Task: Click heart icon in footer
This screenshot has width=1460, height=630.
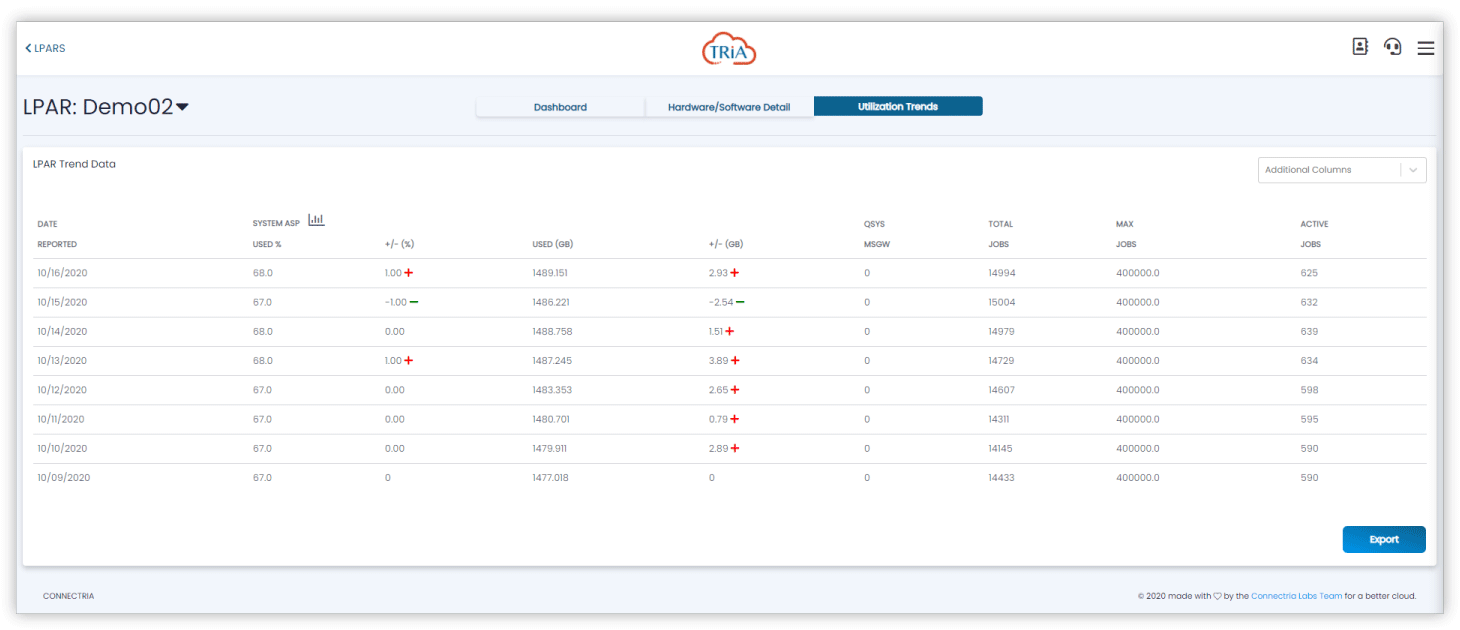Action: [1218, 596]
